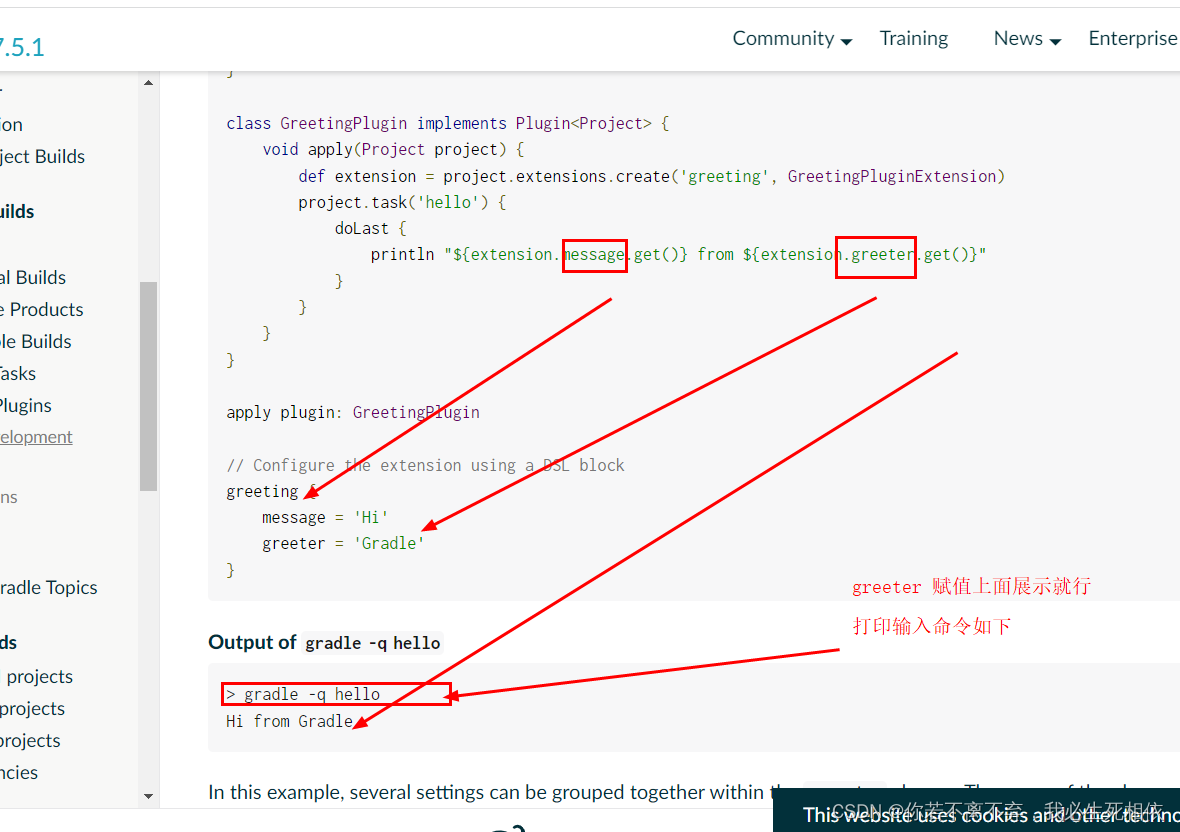Open the 'radle Topics' sidebar link
Screen dimensions: 1180x832
[x=49, y=588]
